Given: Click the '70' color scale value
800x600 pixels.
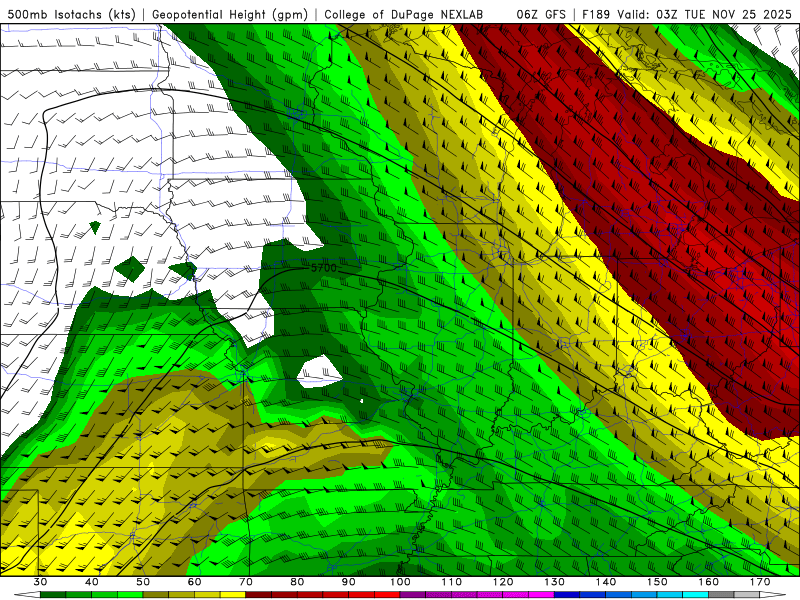Looking at the screenshot, I should click(246, 582).
